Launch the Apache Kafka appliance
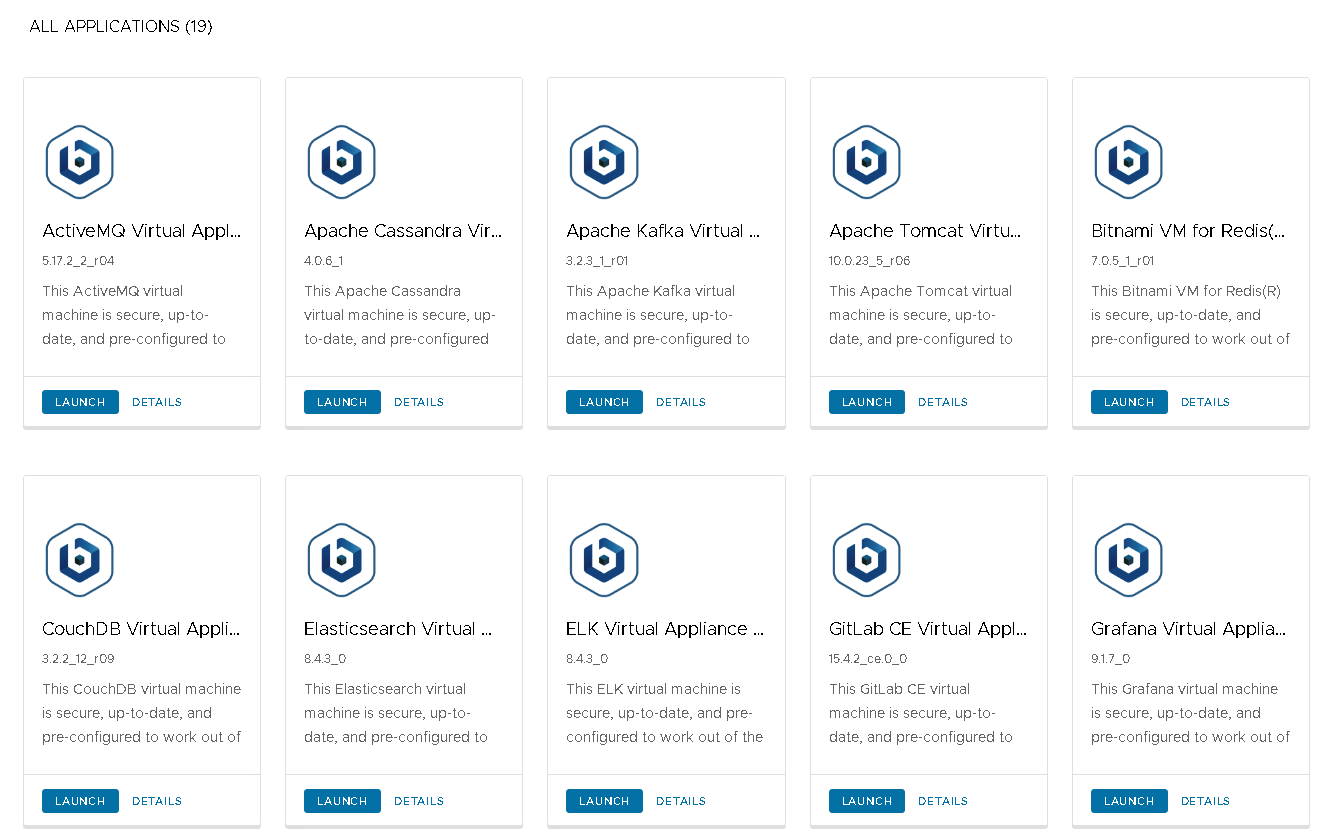The image size is (1327, 832). pos(604,402)
